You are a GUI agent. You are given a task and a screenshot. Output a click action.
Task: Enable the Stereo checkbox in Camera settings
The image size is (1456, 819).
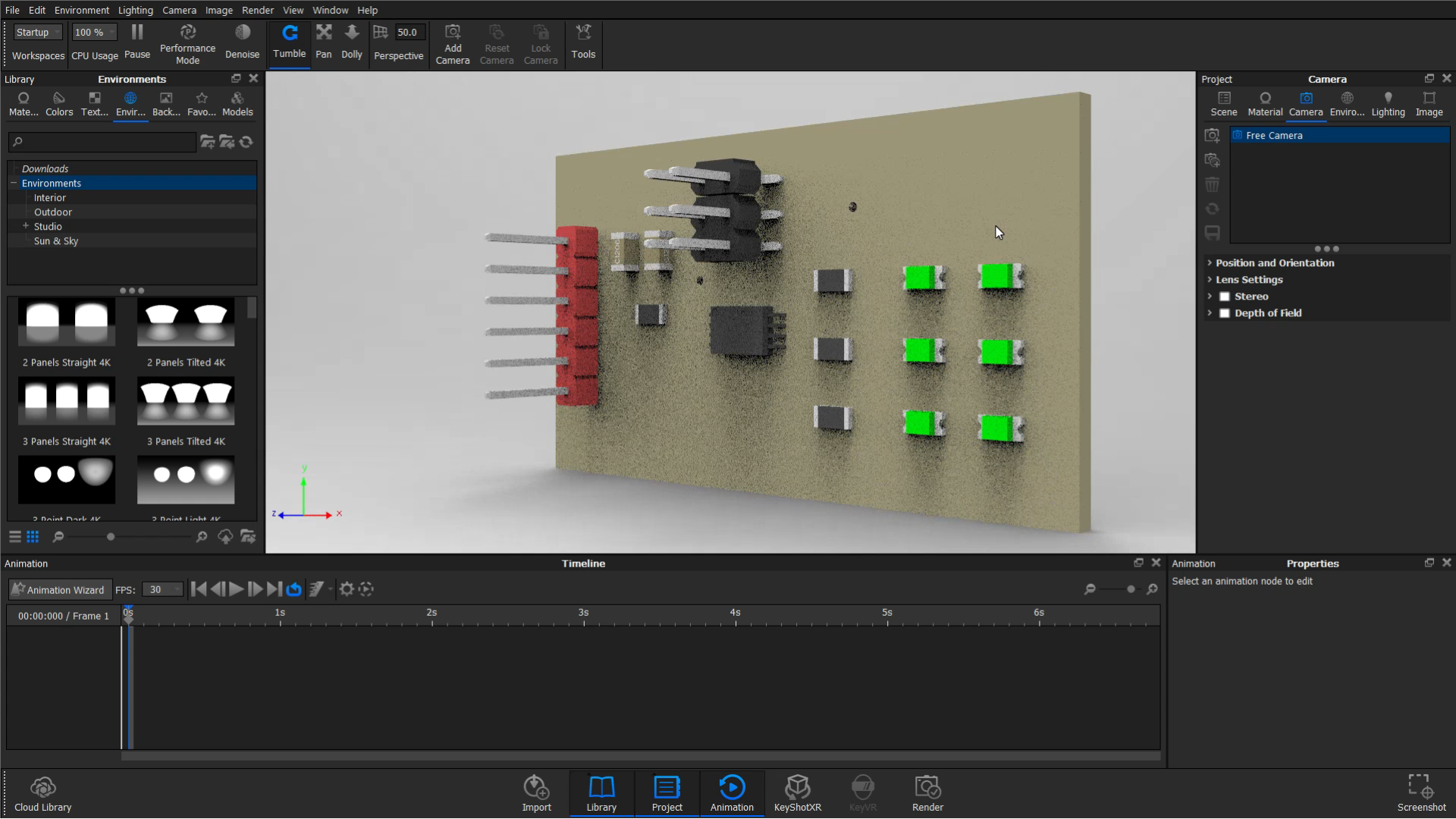(1225, 297)
